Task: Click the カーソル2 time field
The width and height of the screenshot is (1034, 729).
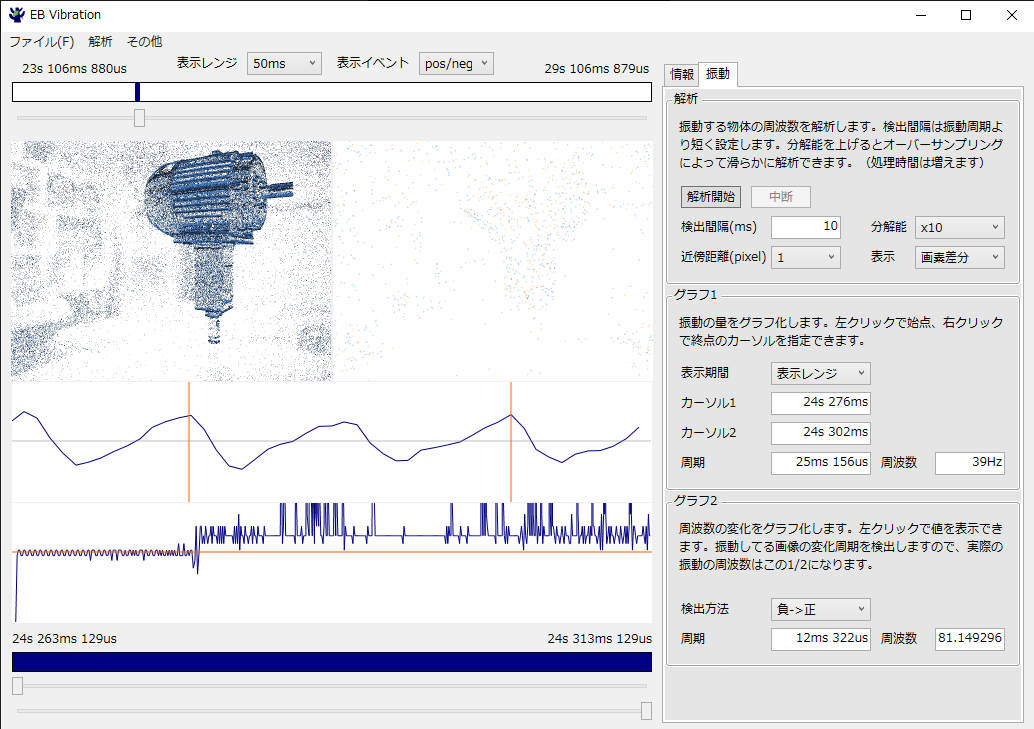Action: point(820,433)
